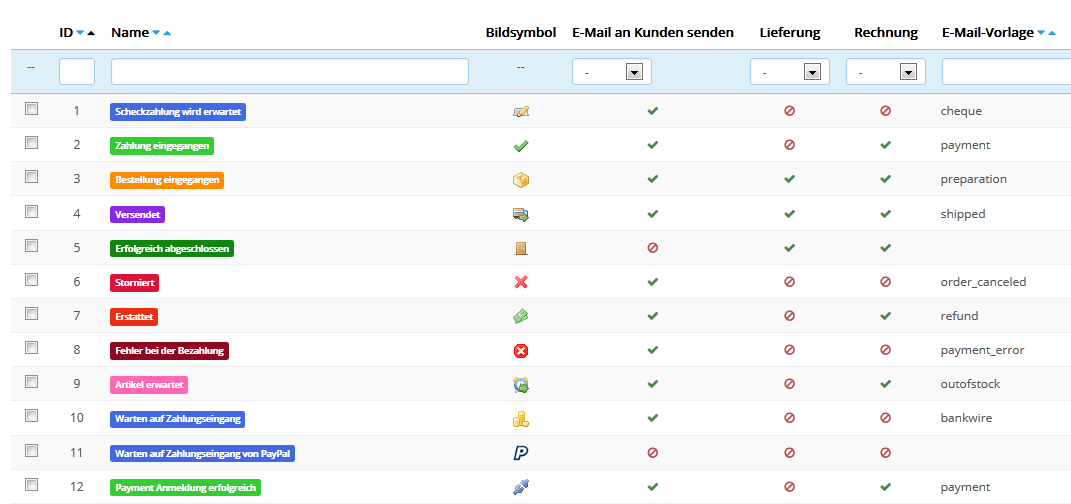Open the E-Mail an Kunden senden filter dropdown
The height and width of the screenshot is (504, 1071).
(x=612, y=72)
